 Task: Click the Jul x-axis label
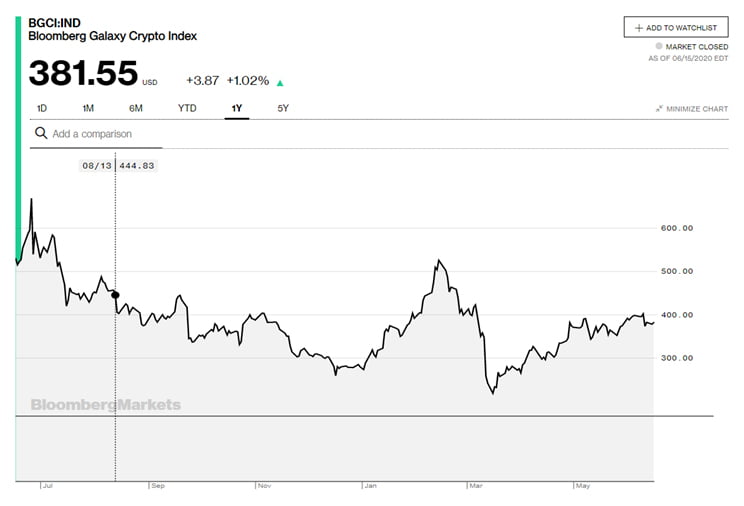tap(47, 486)
